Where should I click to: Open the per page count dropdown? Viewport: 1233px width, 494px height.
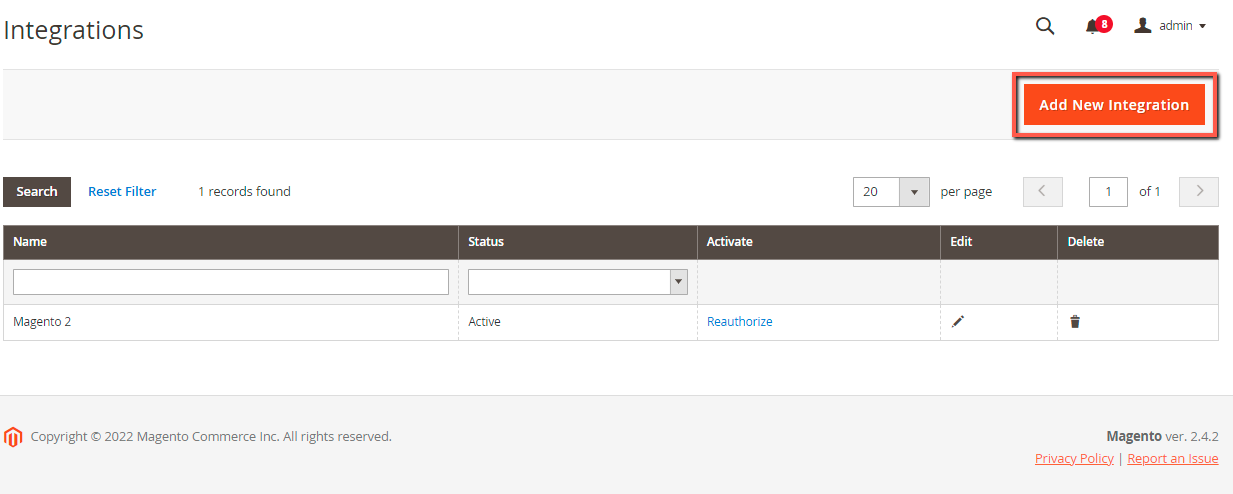(x=891, y=191)
